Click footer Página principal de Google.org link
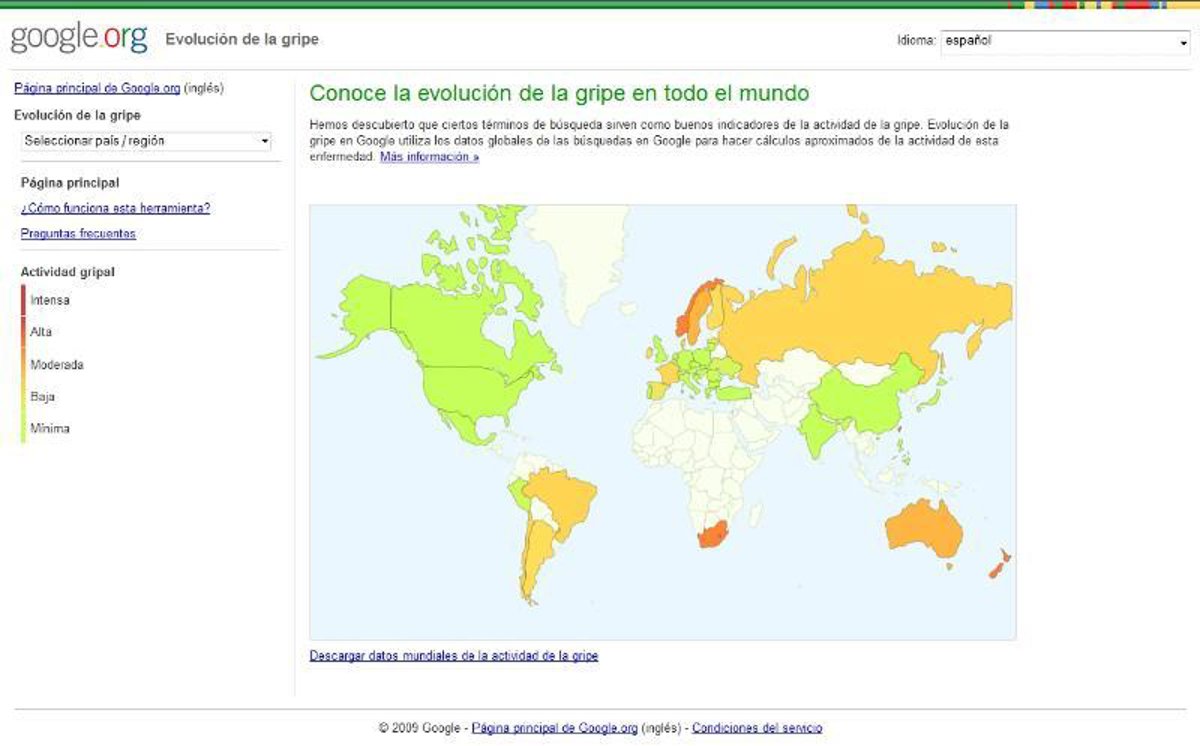 pyautogui.click(x=554, y=728)
